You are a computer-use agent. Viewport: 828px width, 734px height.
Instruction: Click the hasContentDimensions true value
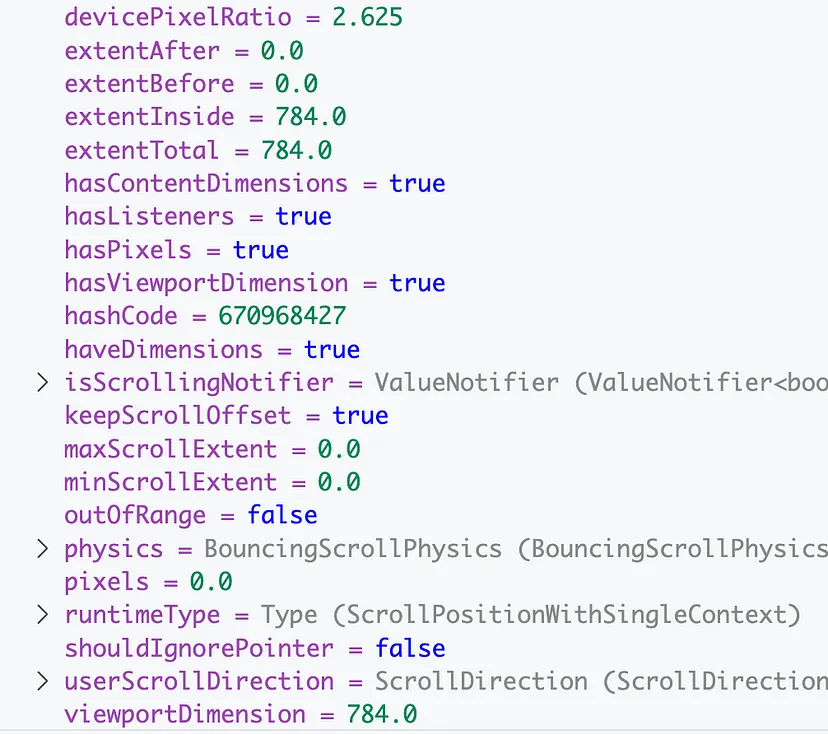[x=417, y=184]
